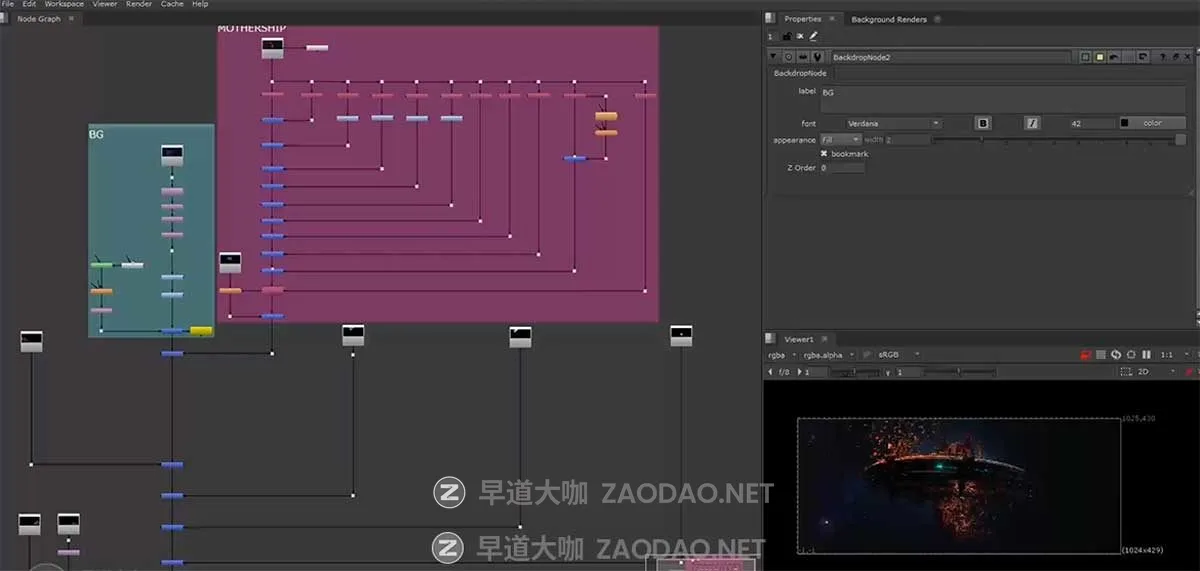
Task: Pause the viewer with the pause icon
Action: point(1146,355)
